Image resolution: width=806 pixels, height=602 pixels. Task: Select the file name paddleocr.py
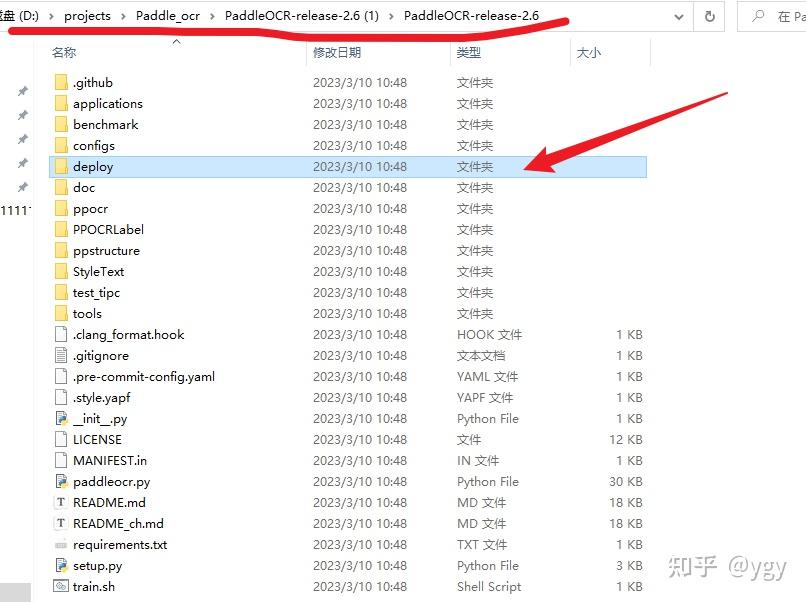[112, 482]
